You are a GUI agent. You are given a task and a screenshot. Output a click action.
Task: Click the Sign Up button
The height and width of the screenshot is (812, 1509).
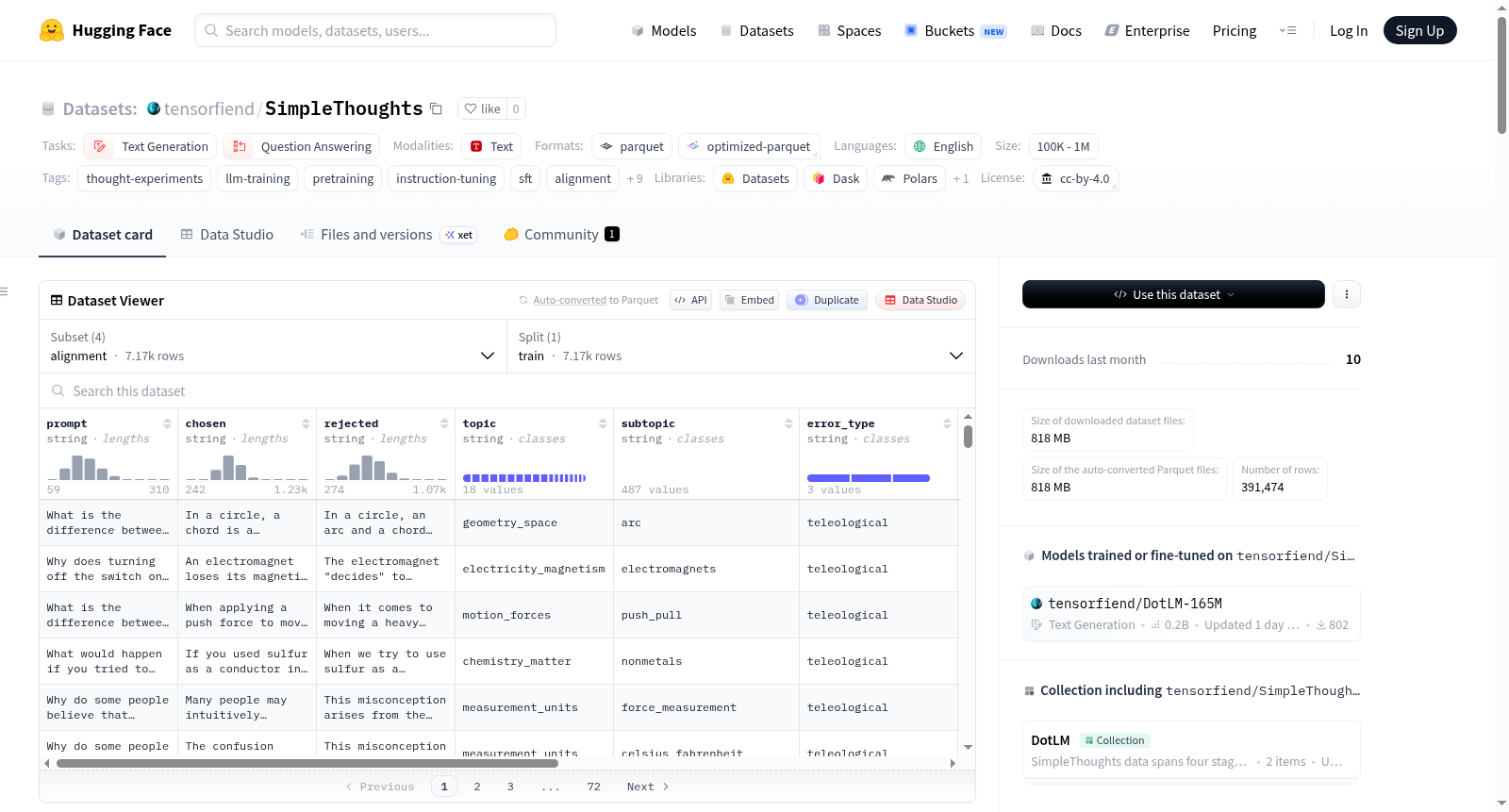[x=1419, y=30]
